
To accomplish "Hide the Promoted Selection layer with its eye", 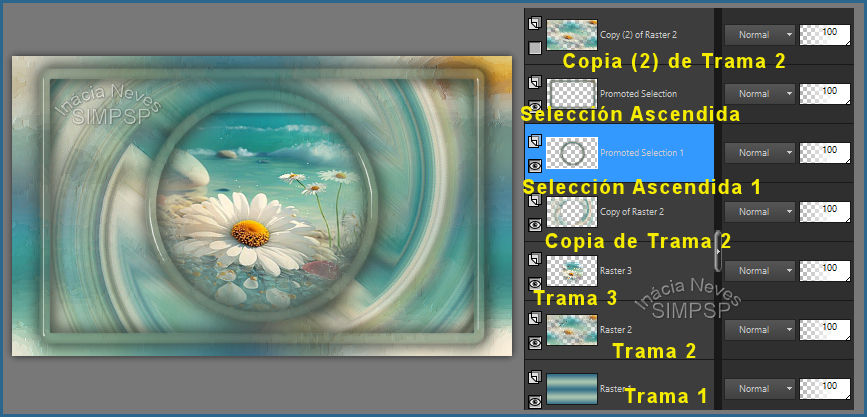I will pos(535,107).
